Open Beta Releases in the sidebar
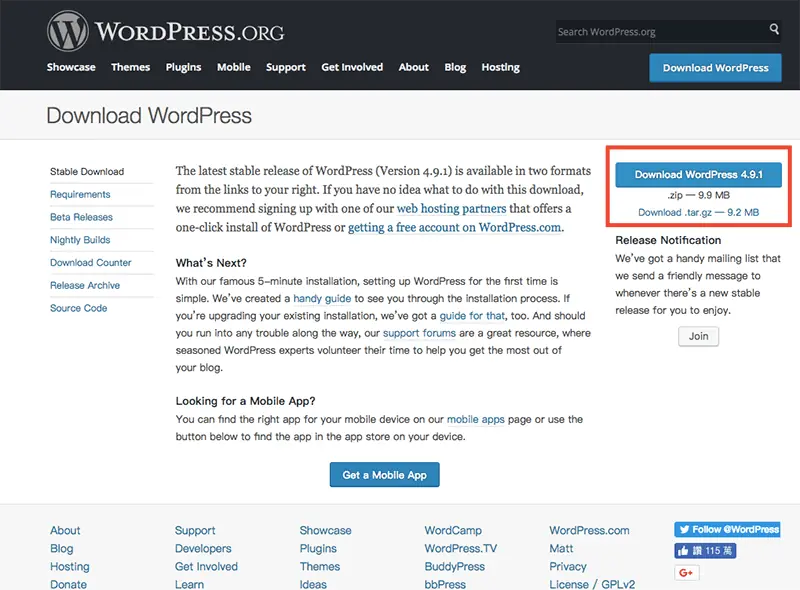This screenshot has width=800, height=590. point(82,217)
